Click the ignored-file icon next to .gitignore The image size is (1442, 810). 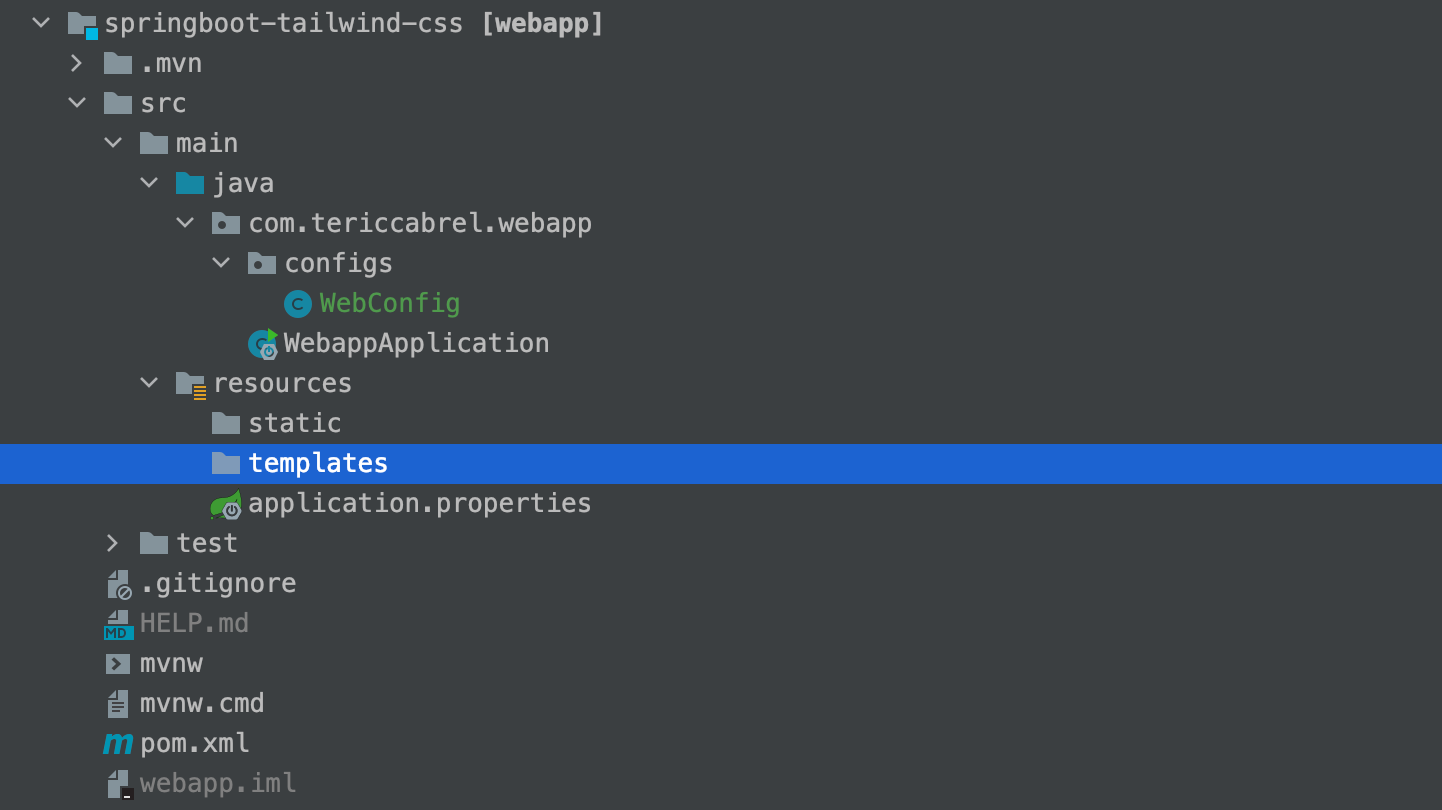(x=117, y=583)
